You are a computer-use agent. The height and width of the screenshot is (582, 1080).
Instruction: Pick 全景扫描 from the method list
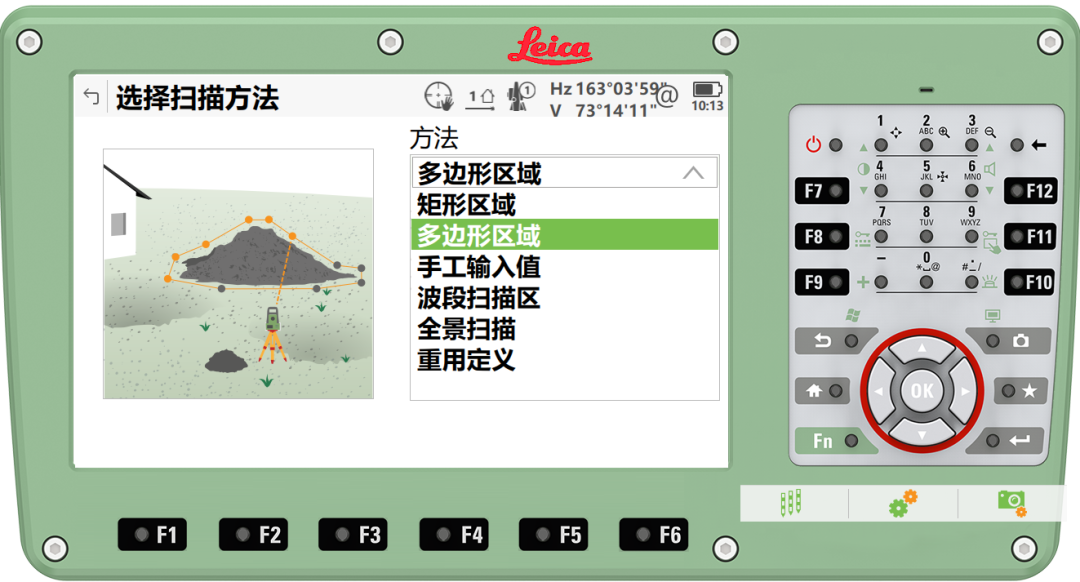coord(564,329)
